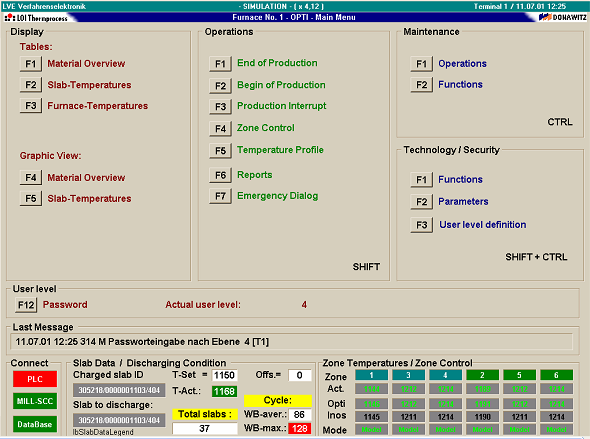This screenshot has height=439, width=590.
Task: Toggle Zone 3 Mode Model indicator
Action: pos(408,429)
